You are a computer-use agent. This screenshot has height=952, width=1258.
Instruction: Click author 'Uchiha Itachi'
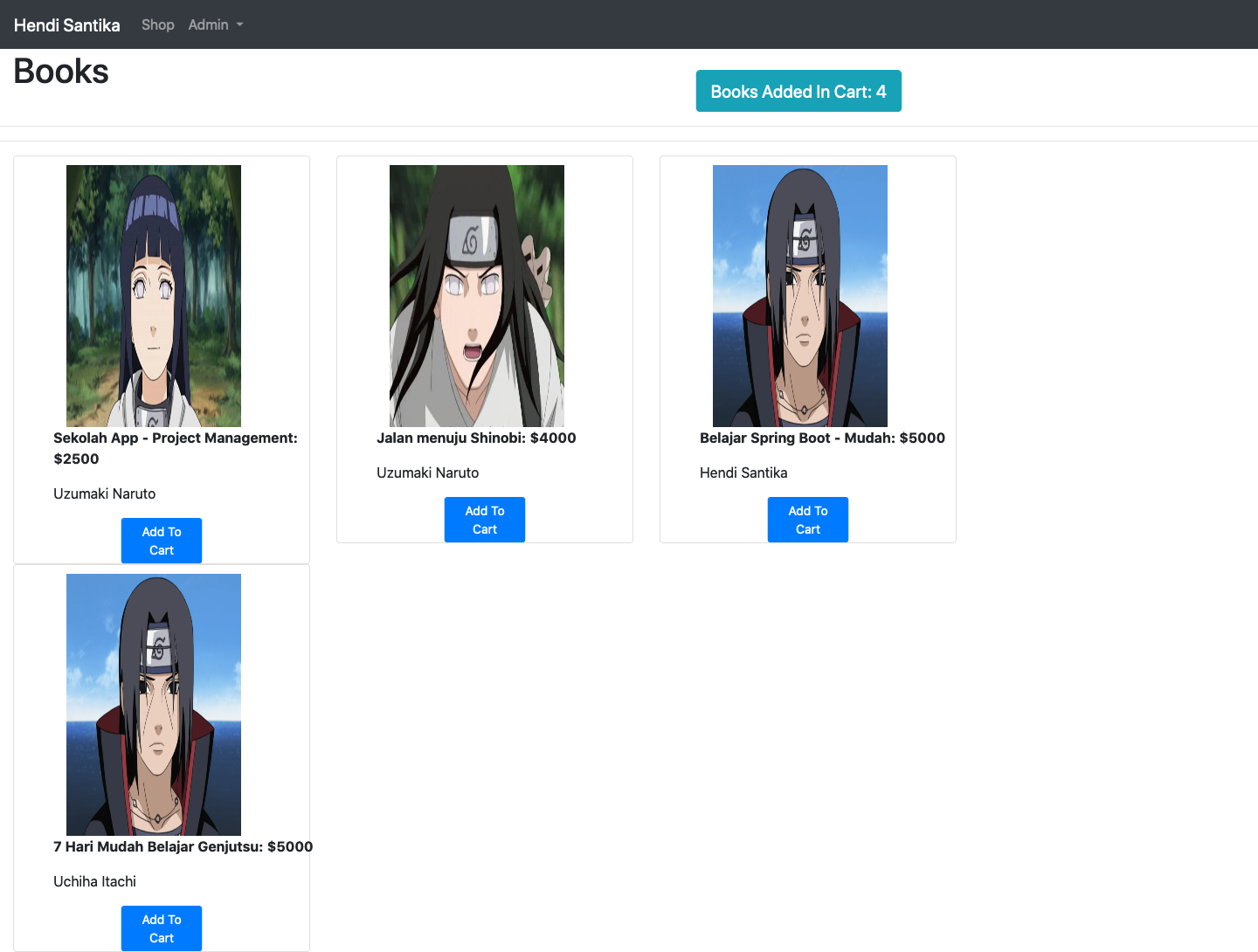click(95, 881)
